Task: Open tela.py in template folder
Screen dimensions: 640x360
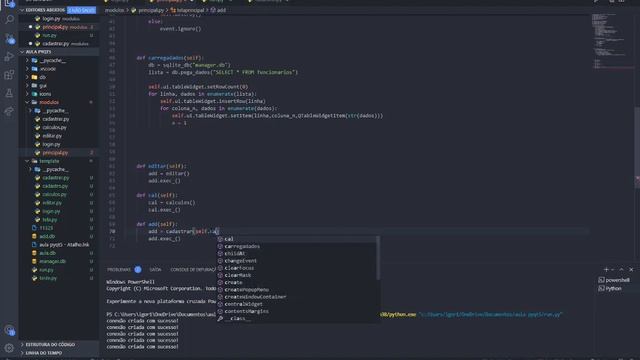Action: (x=50, y=220)
